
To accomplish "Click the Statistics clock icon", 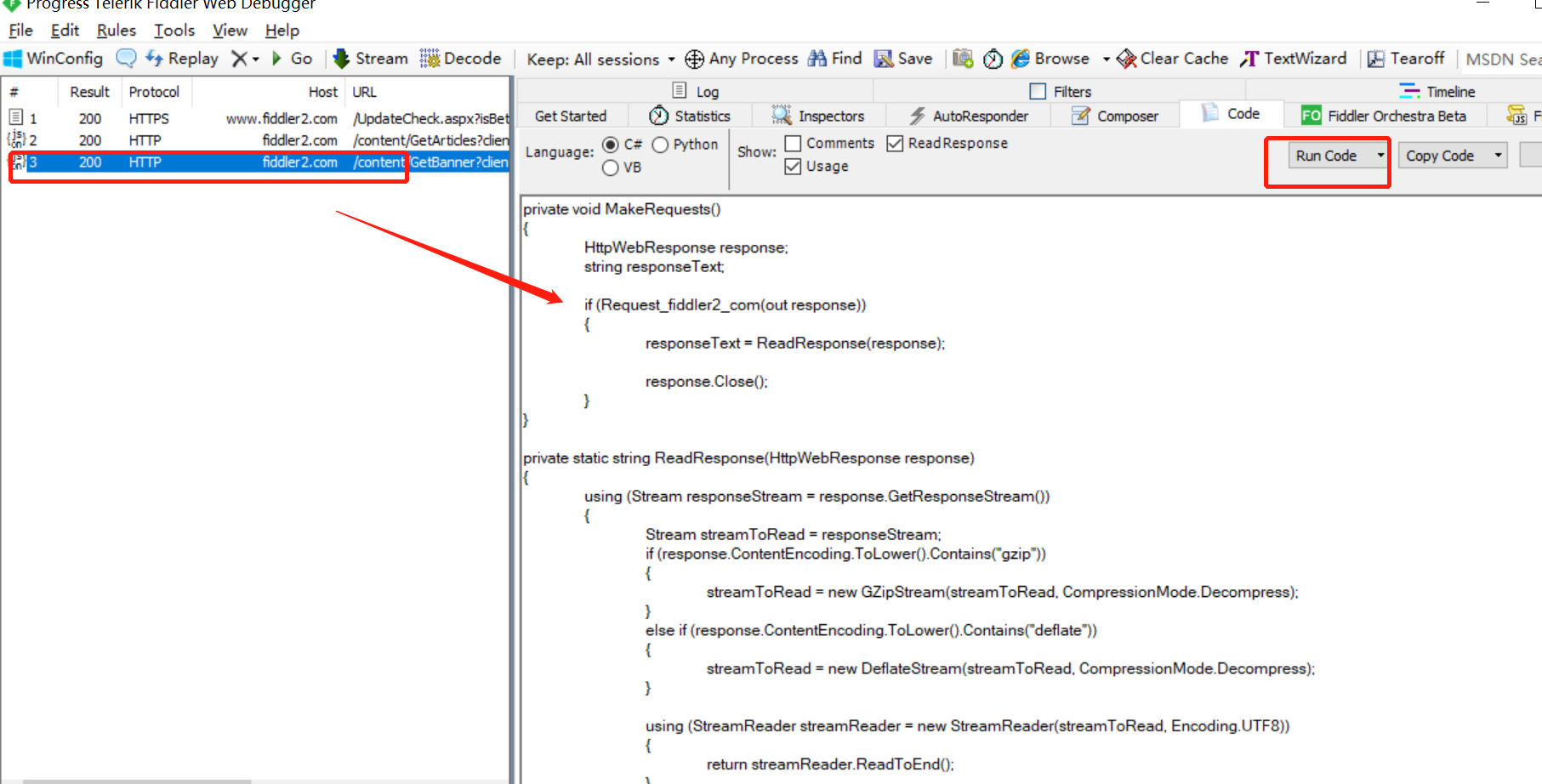I will coord(658,116).
